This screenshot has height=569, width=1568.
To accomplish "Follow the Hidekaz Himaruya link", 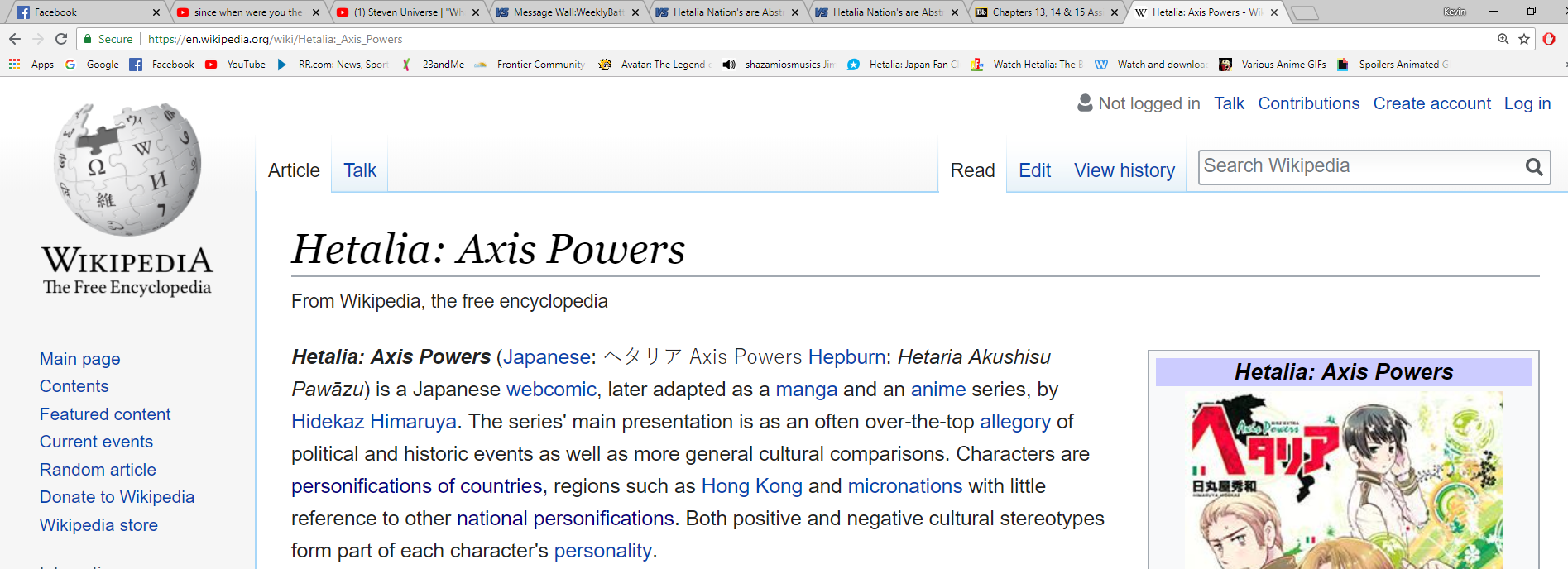I will [x=373, y=422].
